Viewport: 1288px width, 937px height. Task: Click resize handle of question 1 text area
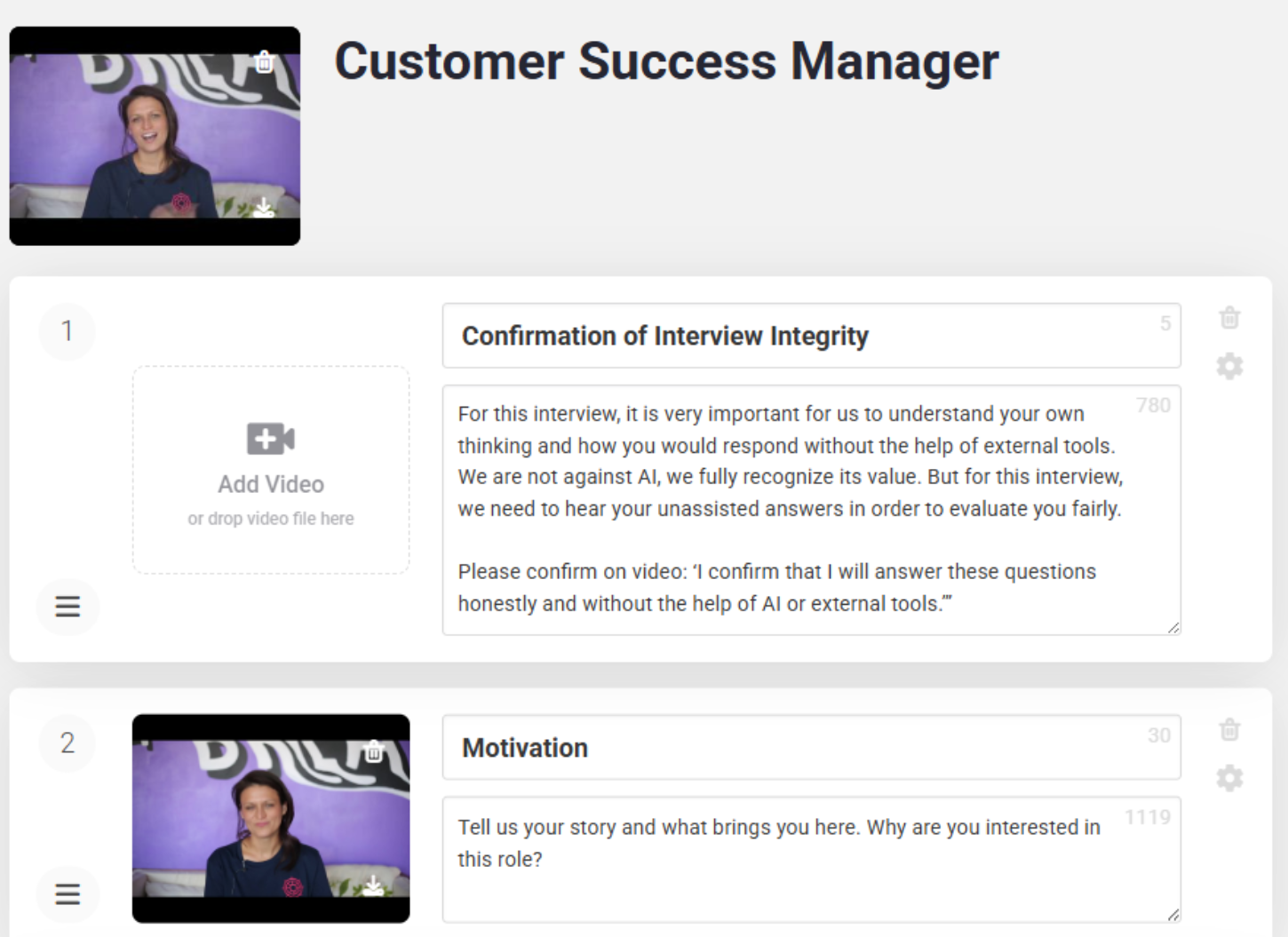pyautogui.click(x=1173, y=628)
